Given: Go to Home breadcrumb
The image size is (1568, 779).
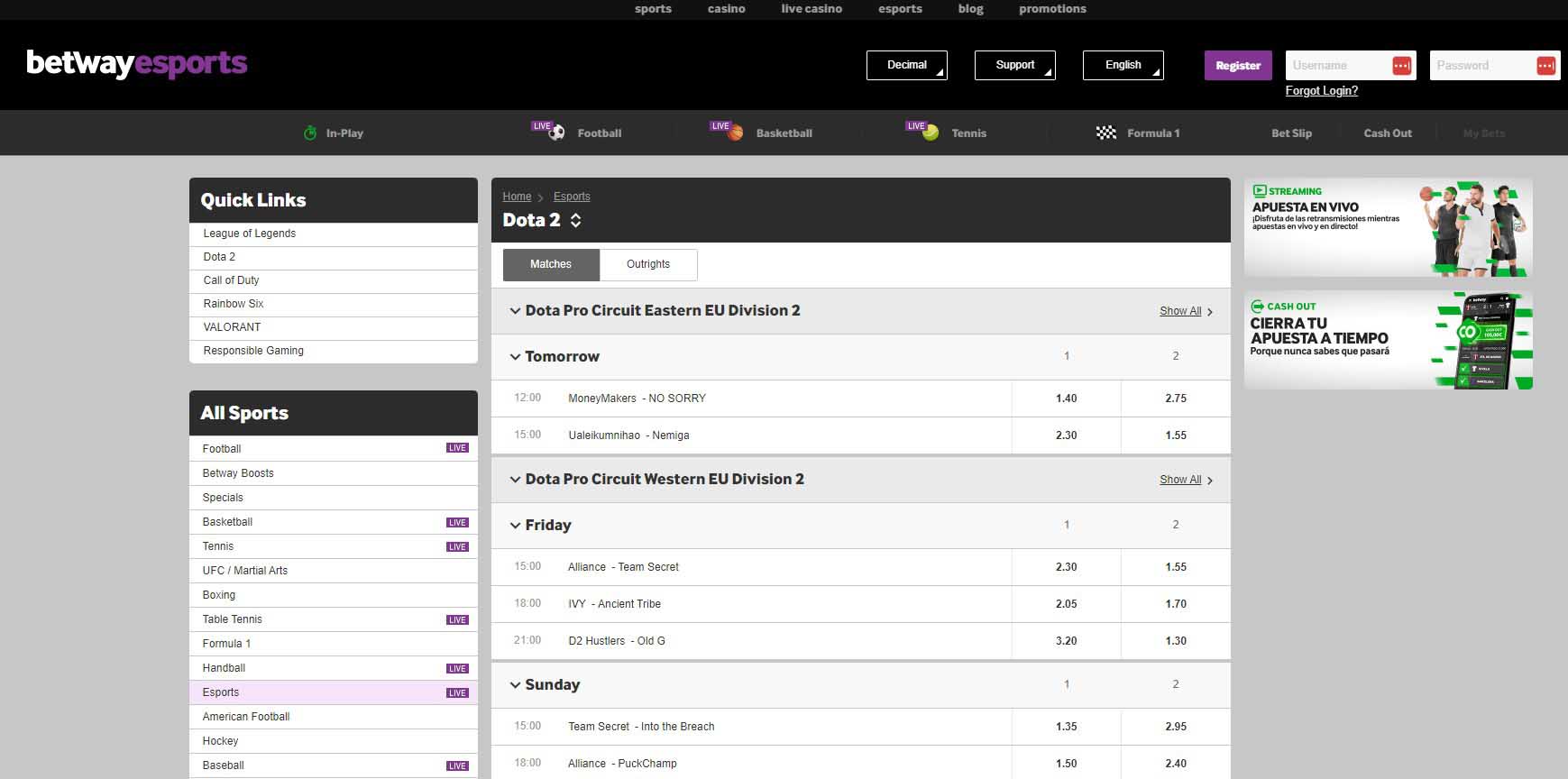Looking at the screenshot, I should 517,197.
